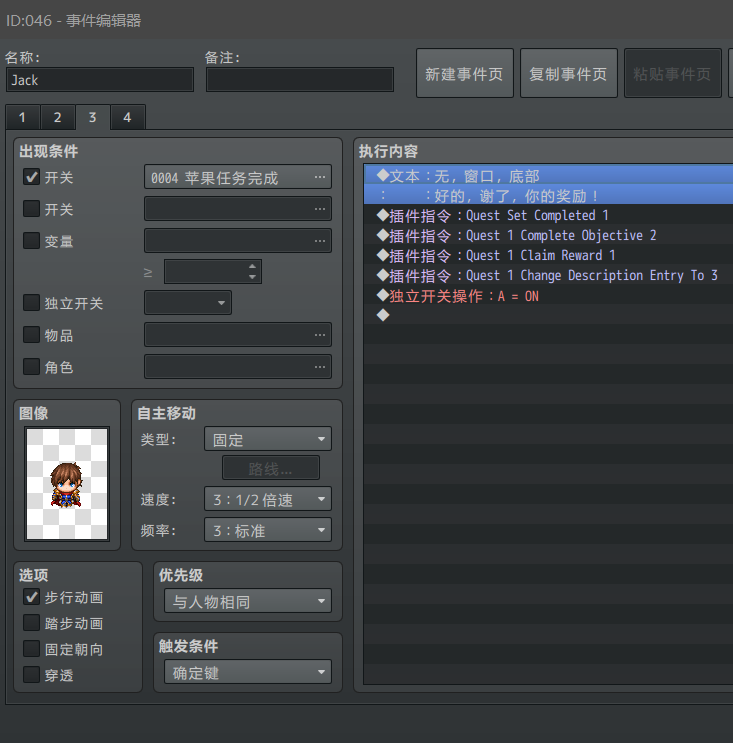Click the 路线... button

271,468
